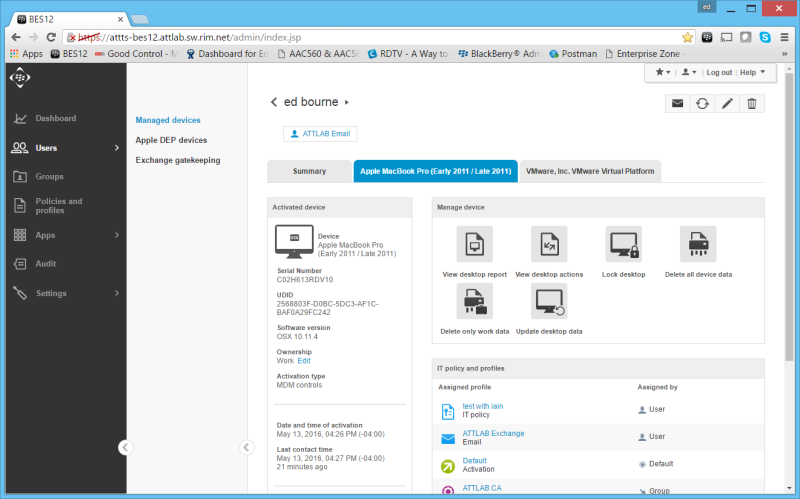Click the refresh user icon
The width and height of the screenshot is (800, 499).
click(703, 104)
